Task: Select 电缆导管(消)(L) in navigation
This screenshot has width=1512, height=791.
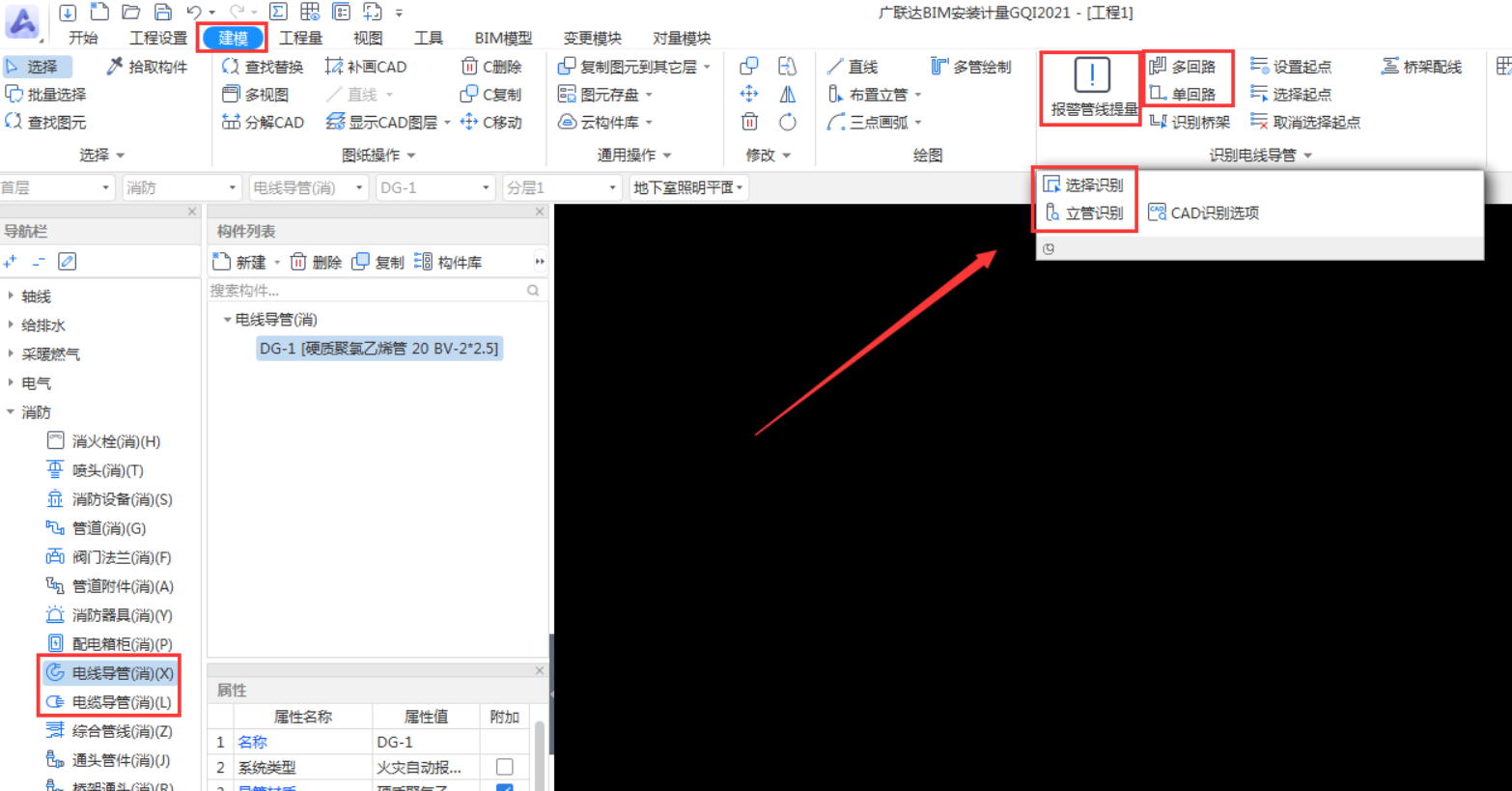Action: click(110, 702)
